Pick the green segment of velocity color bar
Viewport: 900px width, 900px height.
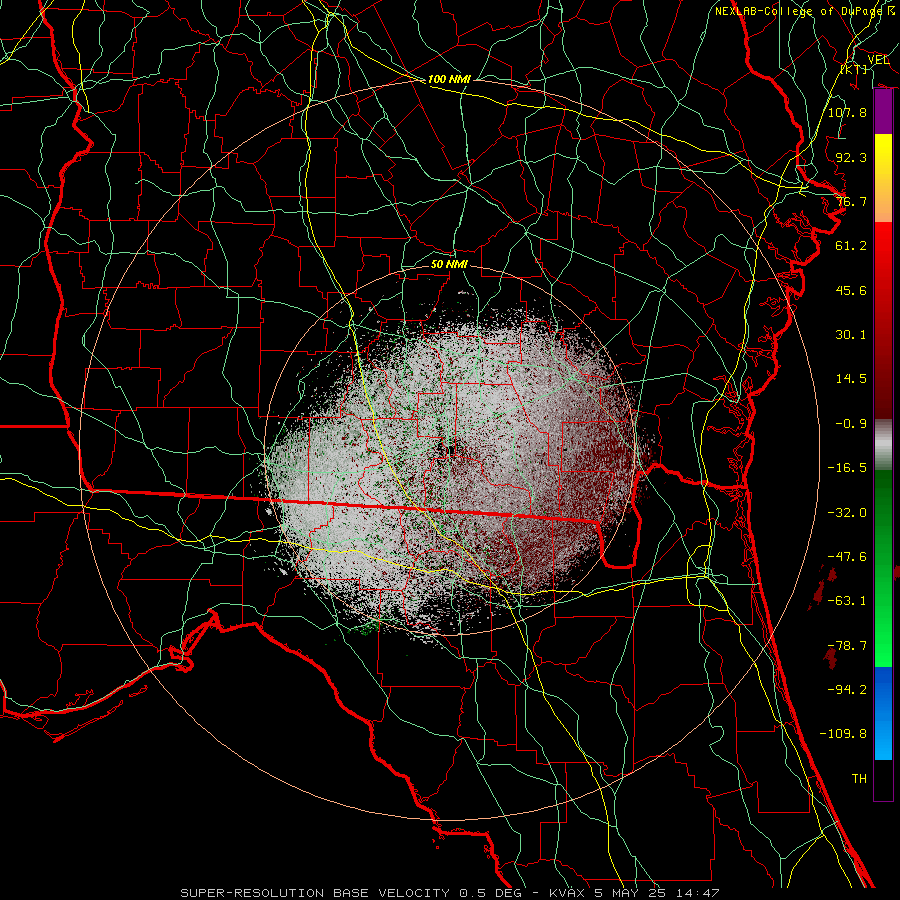[x=883, y=568]
